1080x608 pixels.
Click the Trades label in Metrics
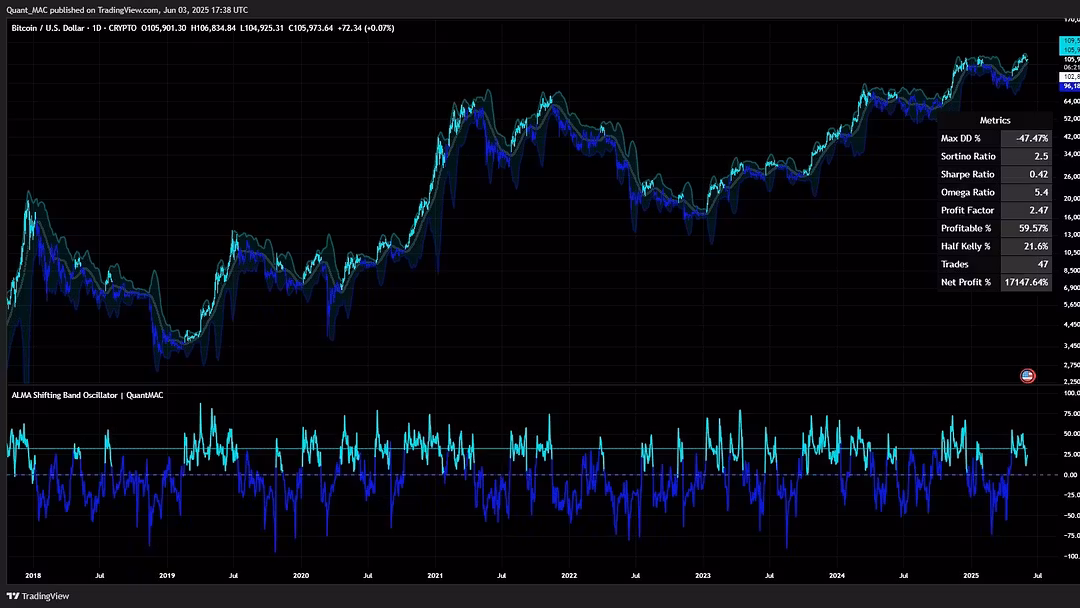click(x=955, y=264)
